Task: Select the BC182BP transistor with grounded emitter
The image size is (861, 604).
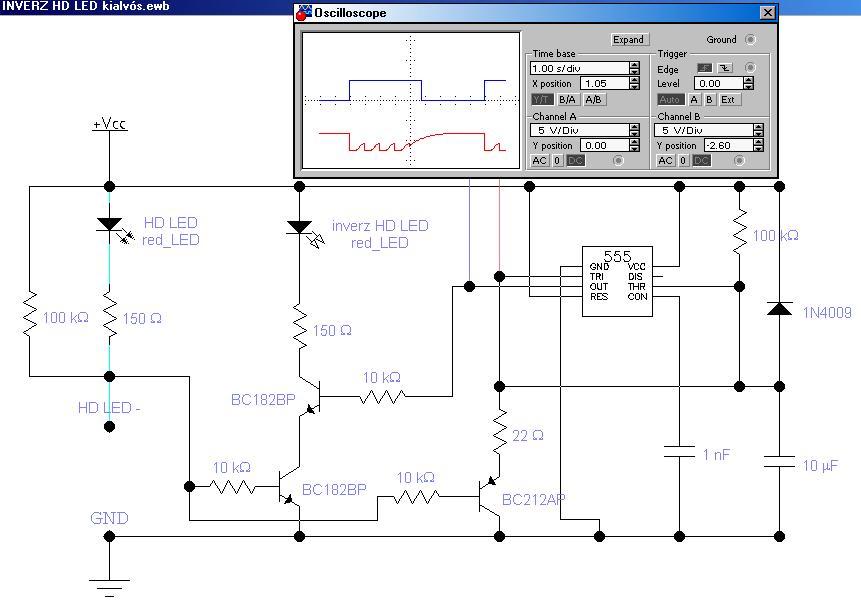Action: (289, 486)
